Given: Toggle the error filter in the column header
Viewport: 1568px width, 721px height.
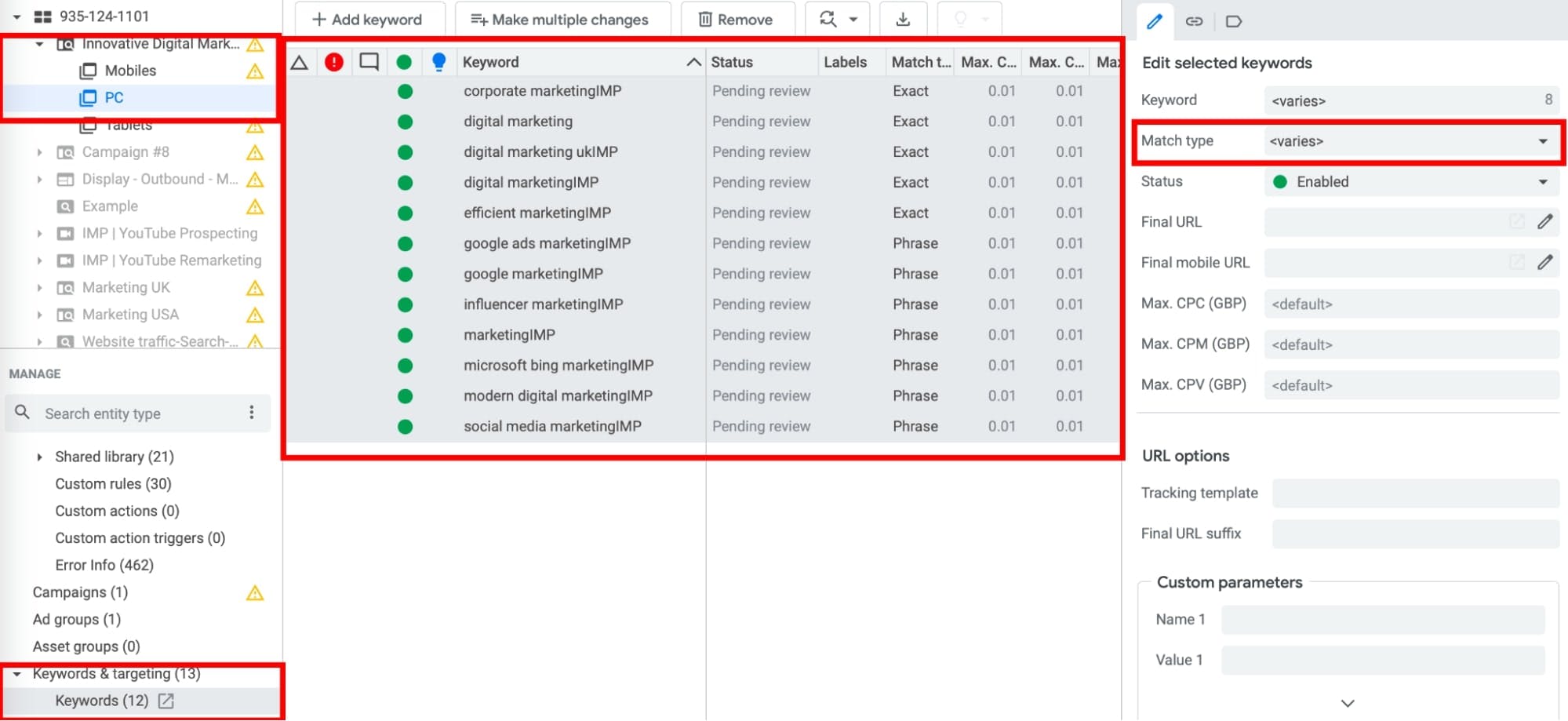Looking at the screenshot, I should point(333,61).
